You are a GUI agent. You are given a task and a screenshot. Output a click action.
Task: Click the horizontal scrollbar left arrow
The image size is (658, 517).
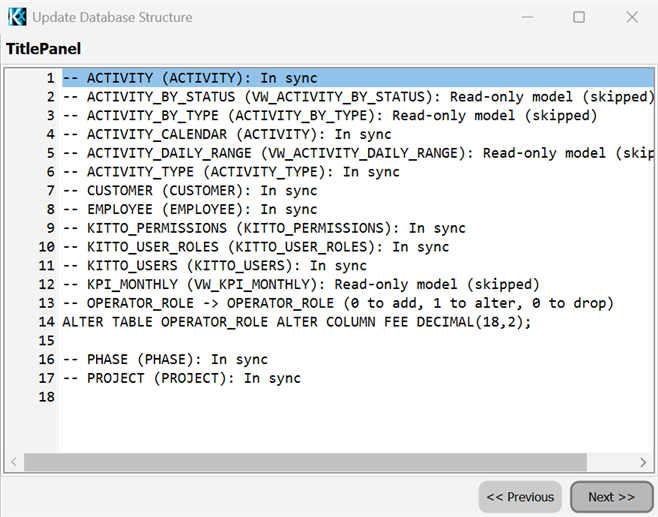[14, 462]
